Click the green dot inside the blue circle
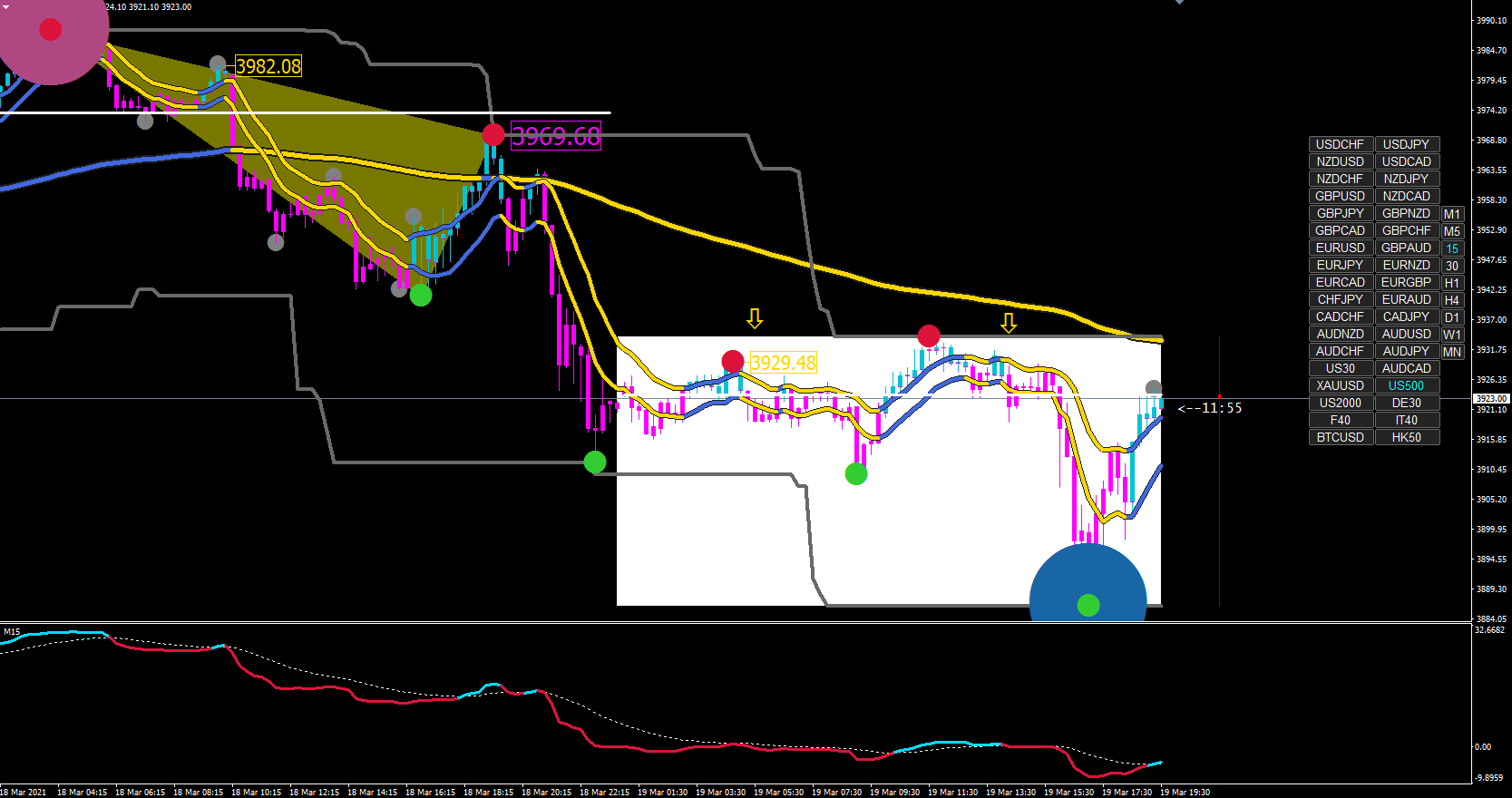Image resolution: width=1512 pixels, height=798 pixels. (1088, 605)
